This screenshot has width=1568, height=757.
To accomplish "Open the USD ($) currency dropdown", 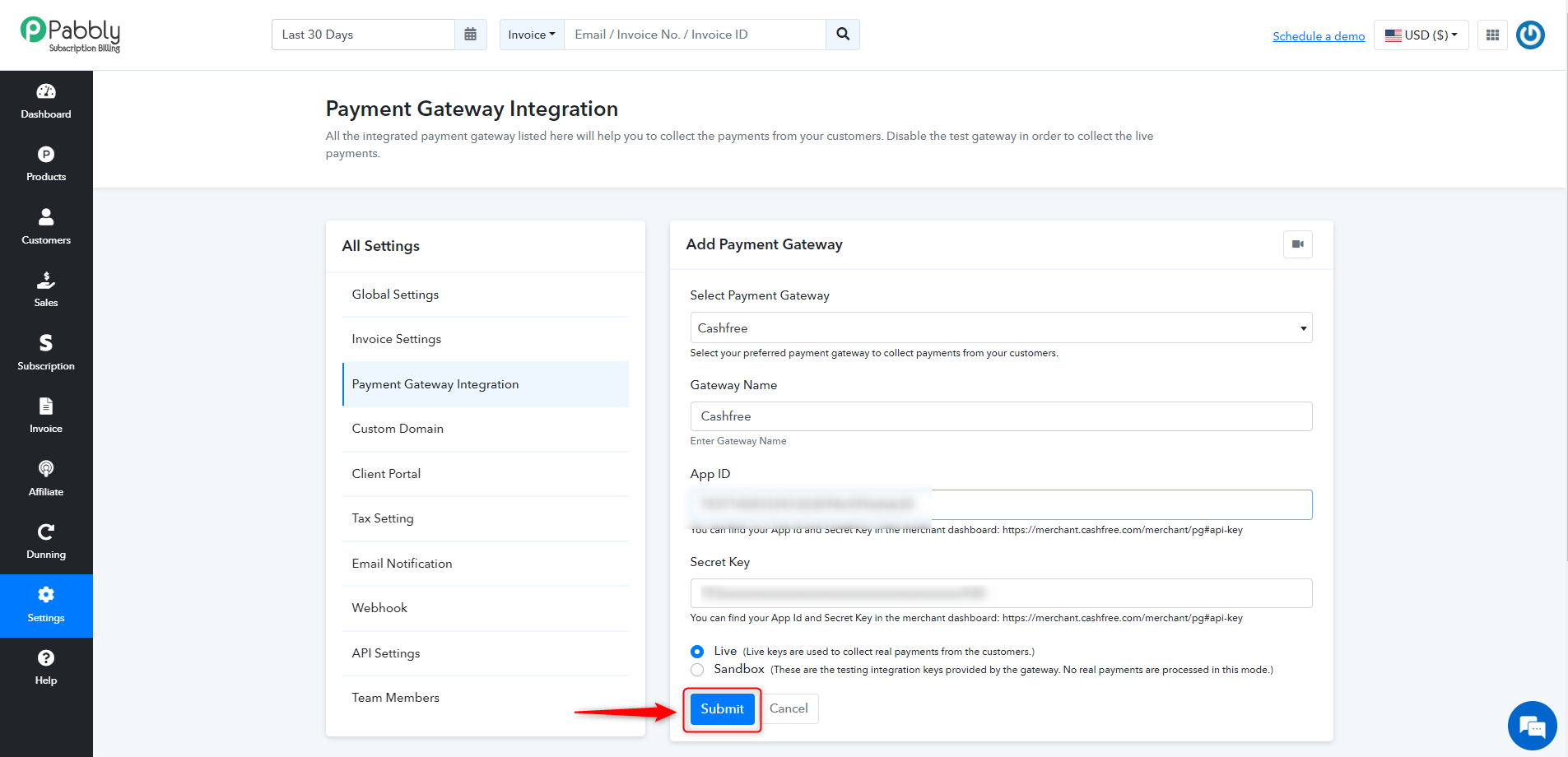I will coord(1421,35).
